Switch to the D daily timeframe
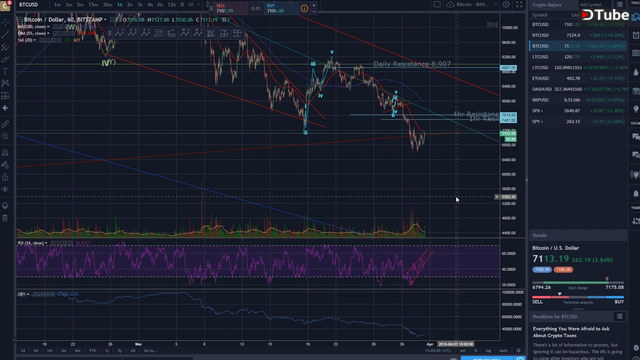Image resolution: width=640 pixels, height=360 pixels. 182,4
